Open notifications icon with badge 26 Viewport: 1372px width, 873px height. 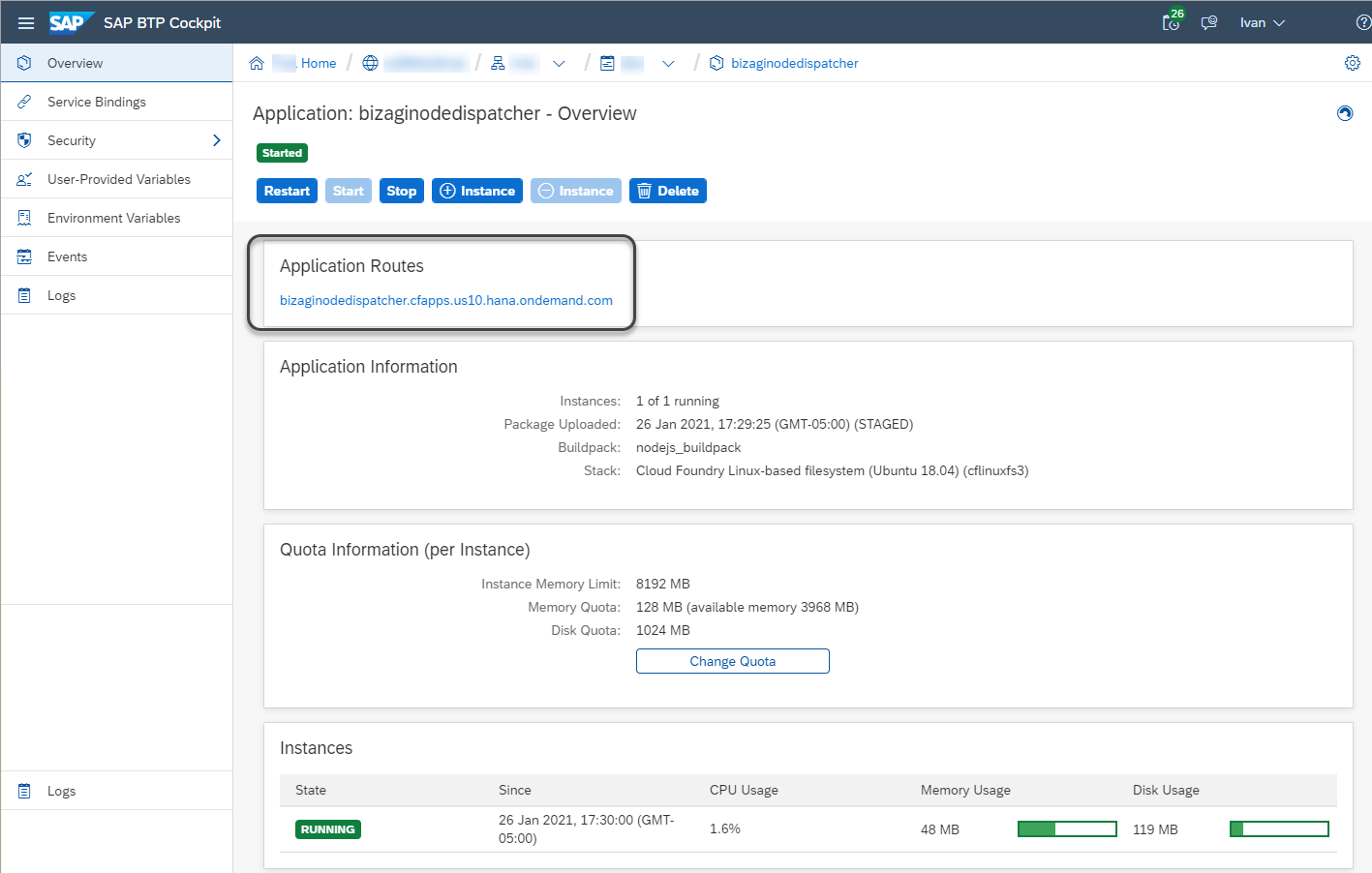(x=1172, y=21)
